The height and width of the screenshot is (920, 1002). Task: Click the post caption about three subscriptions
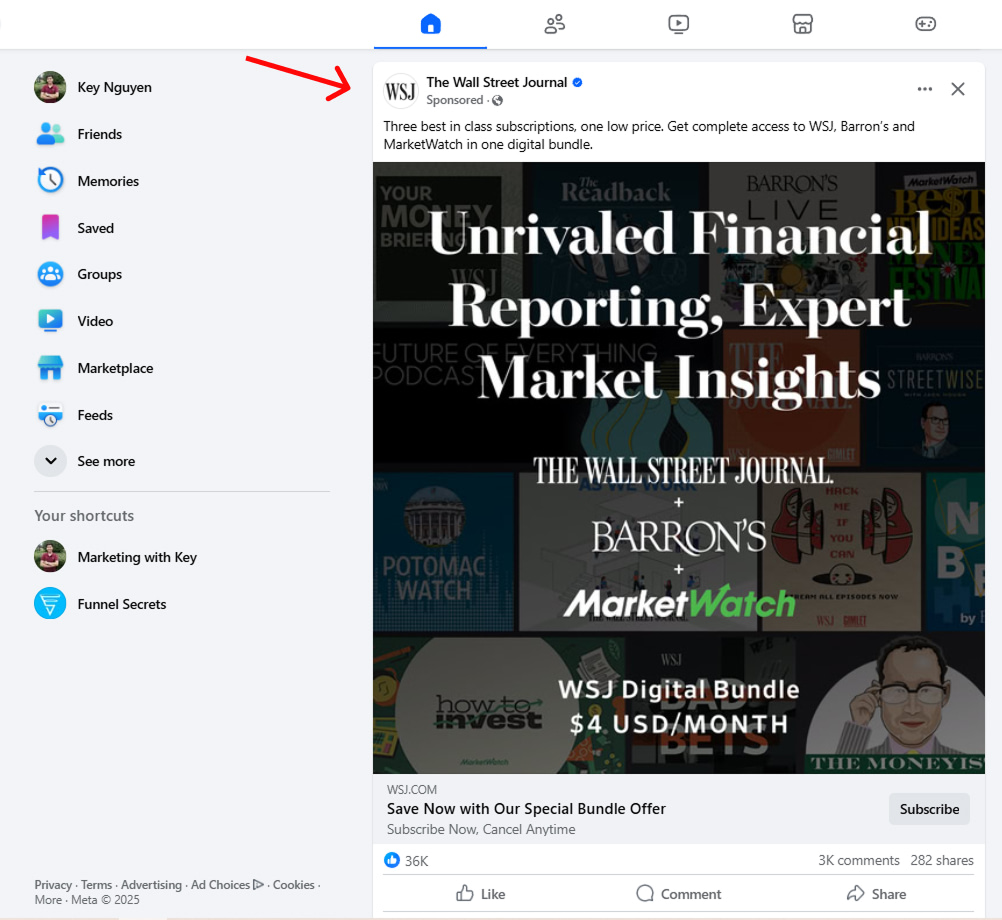pyautogui.click(x=649, y=135)
